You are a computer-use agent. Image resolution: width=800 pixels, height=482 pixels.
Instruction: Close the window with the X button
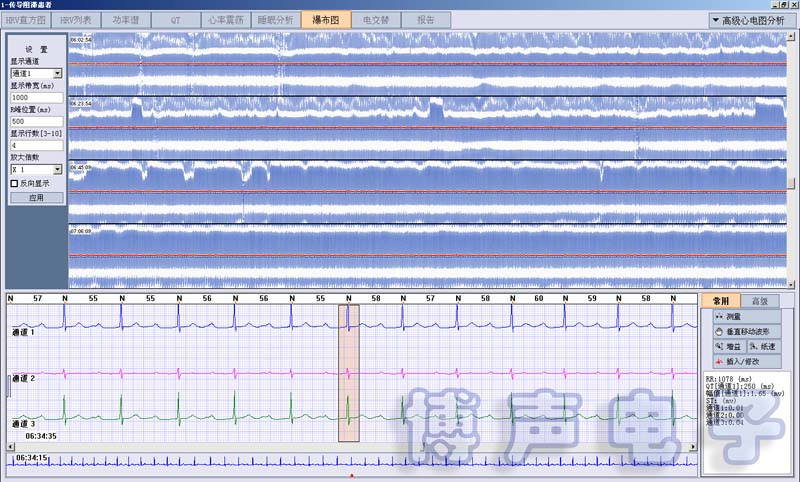coord(794,5)
